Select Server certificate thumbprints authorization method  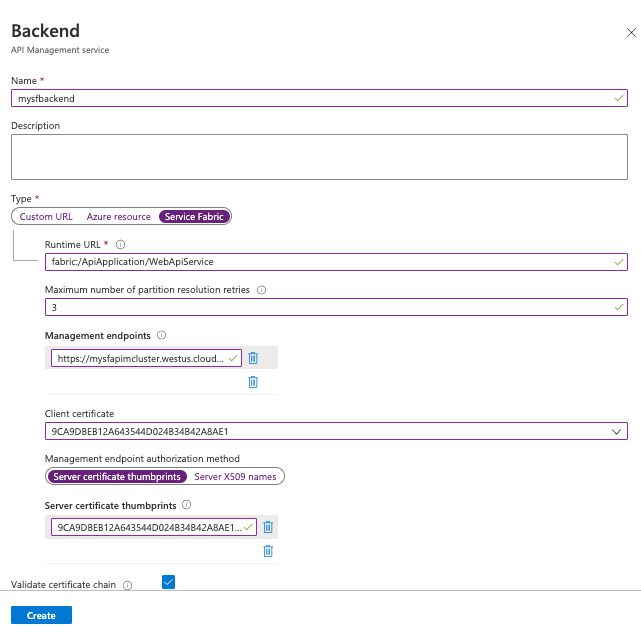tap(117, 477)
